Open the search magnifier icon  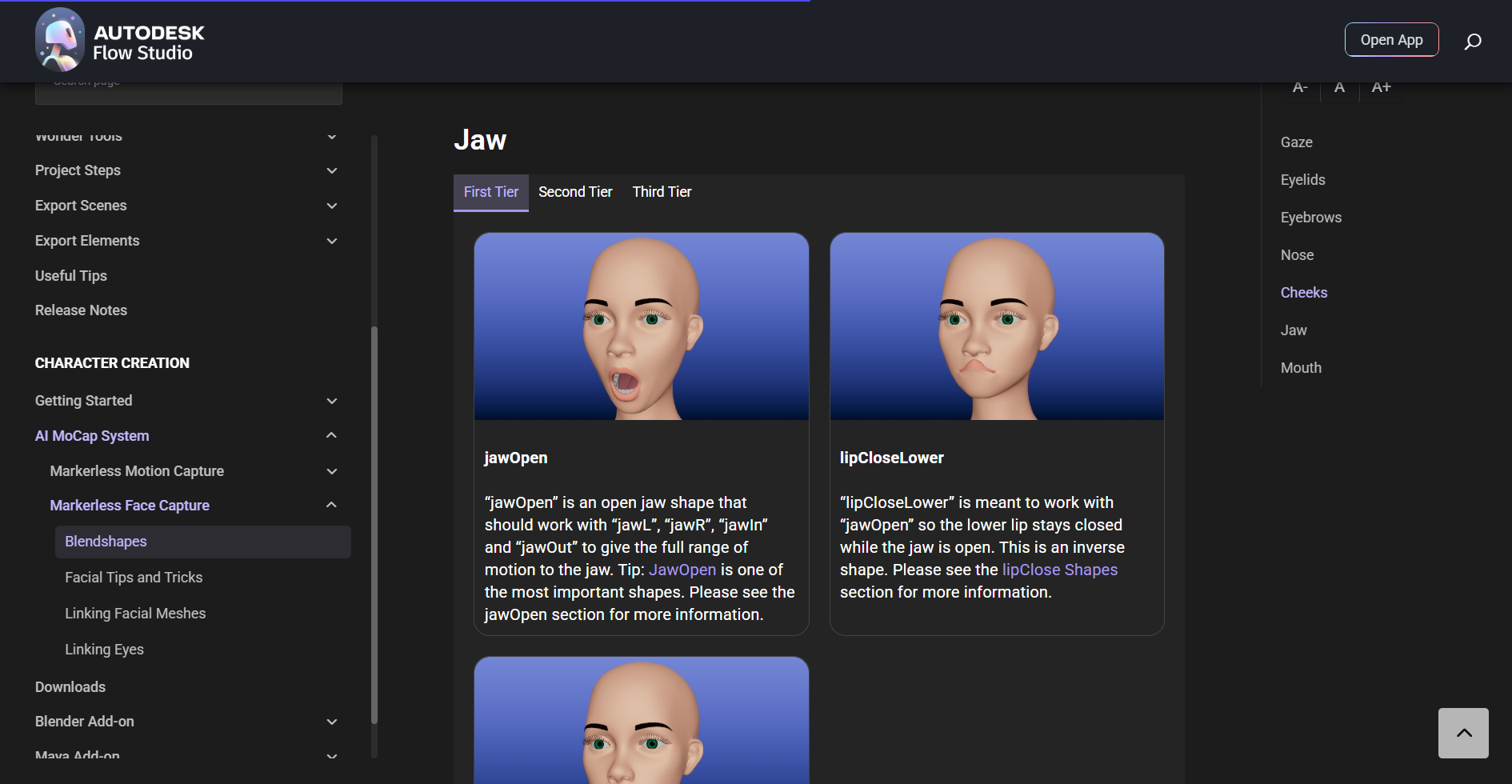pyautogui.click(x=1472, y=41)
